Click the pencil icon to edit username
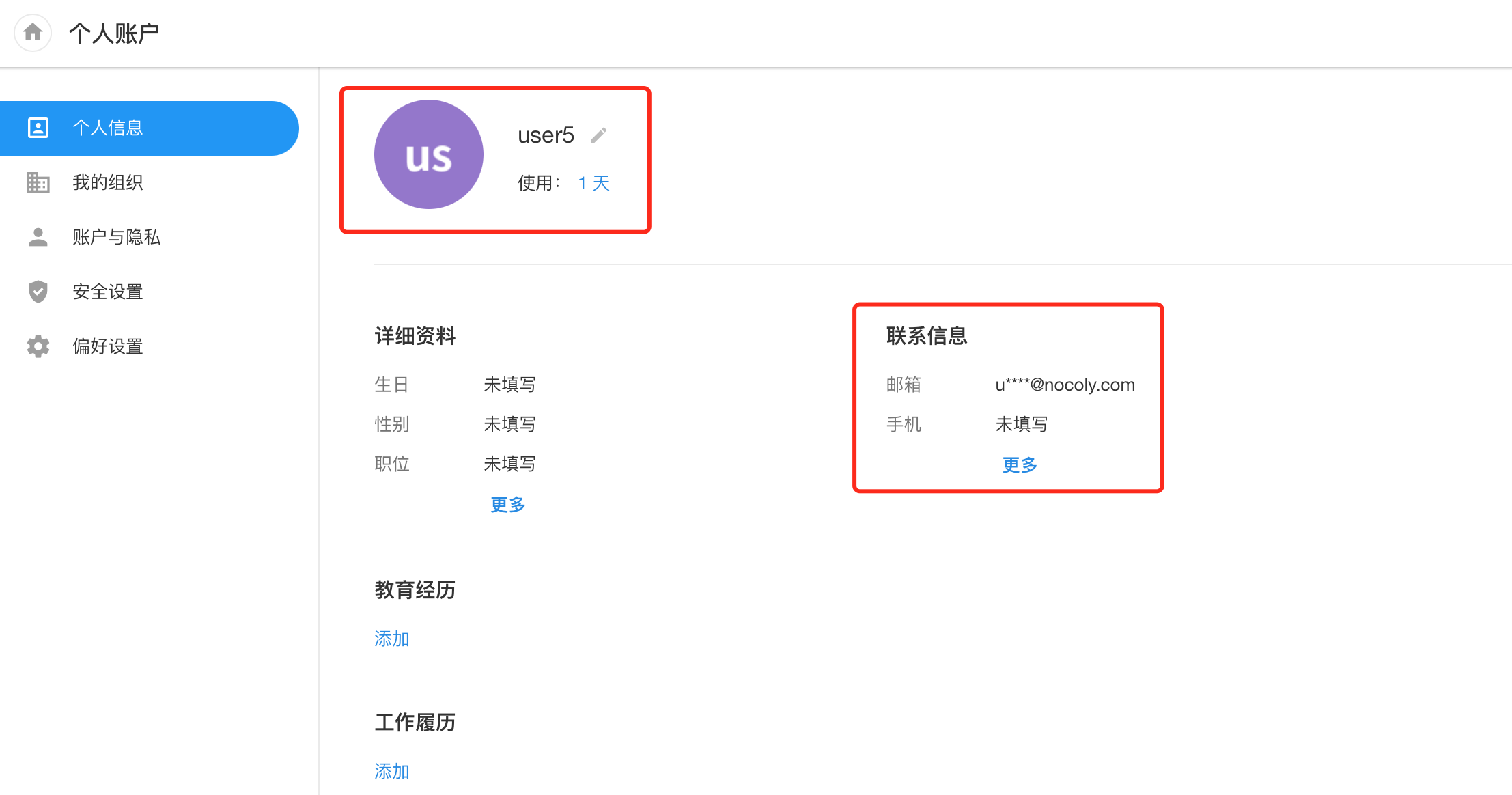 tap(599, 135)
